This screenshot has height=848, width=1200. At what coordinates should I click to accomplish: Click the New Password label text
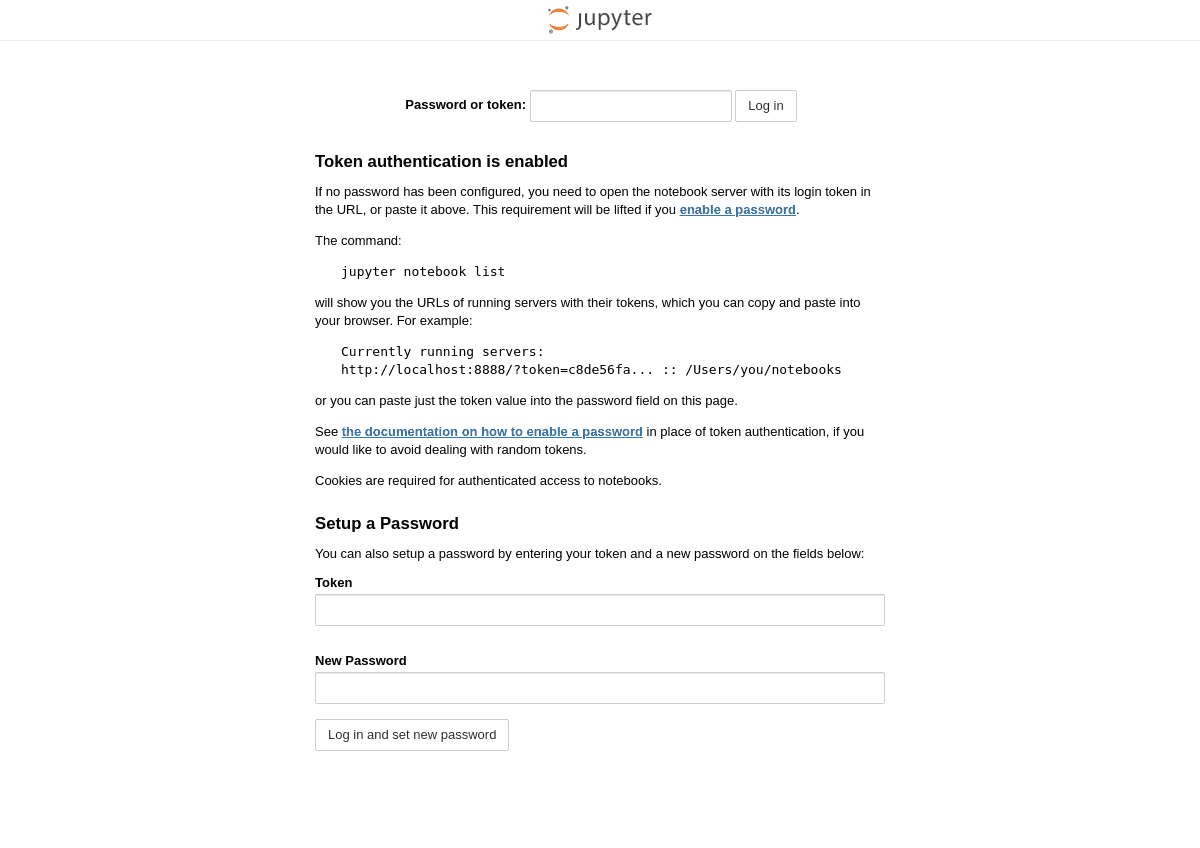click(361, 661)
